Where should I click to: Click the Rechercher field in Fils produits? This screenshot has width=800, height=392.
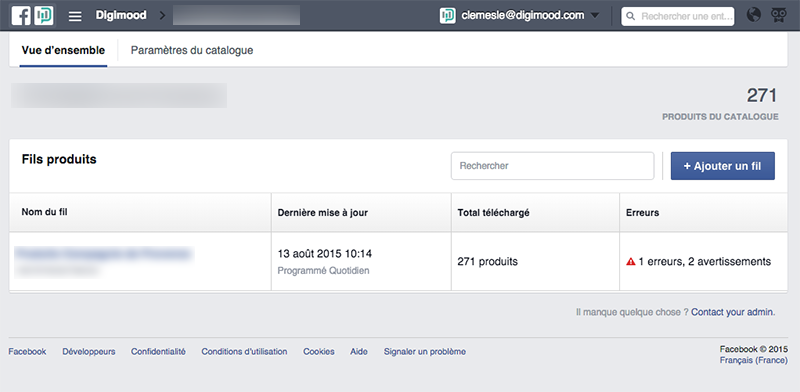pos(553,166)
